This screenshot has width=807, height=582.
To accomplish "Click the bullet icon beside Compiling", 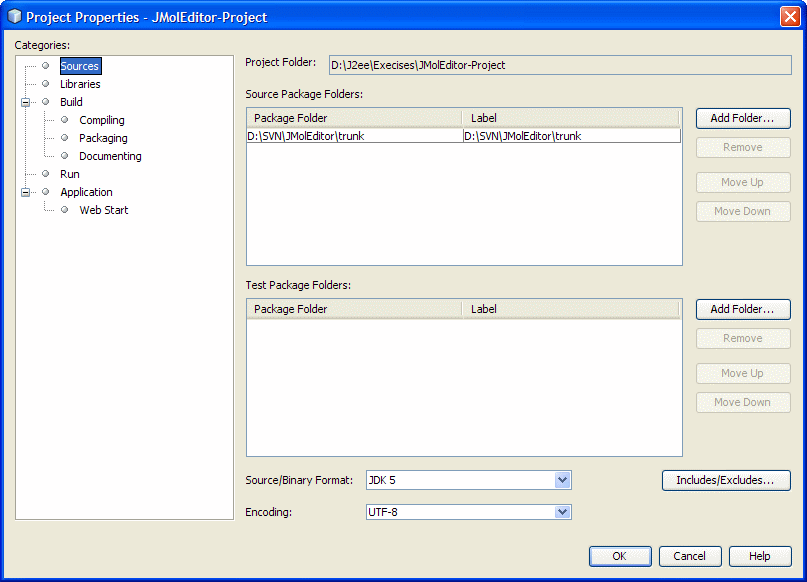I will (x=65, y=120).
